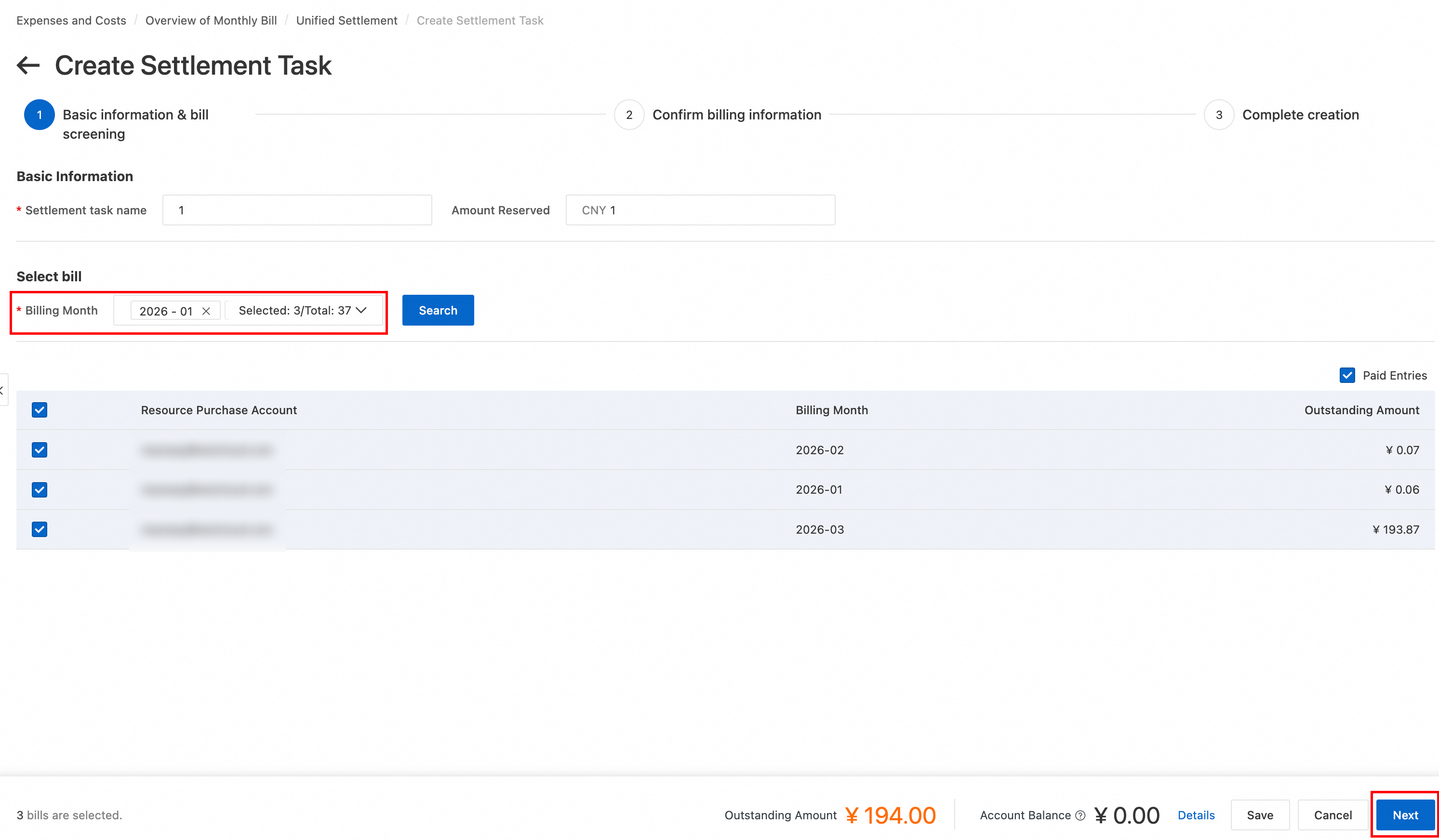Toggle the Paid Entries checkbox

click(1347, 375)
